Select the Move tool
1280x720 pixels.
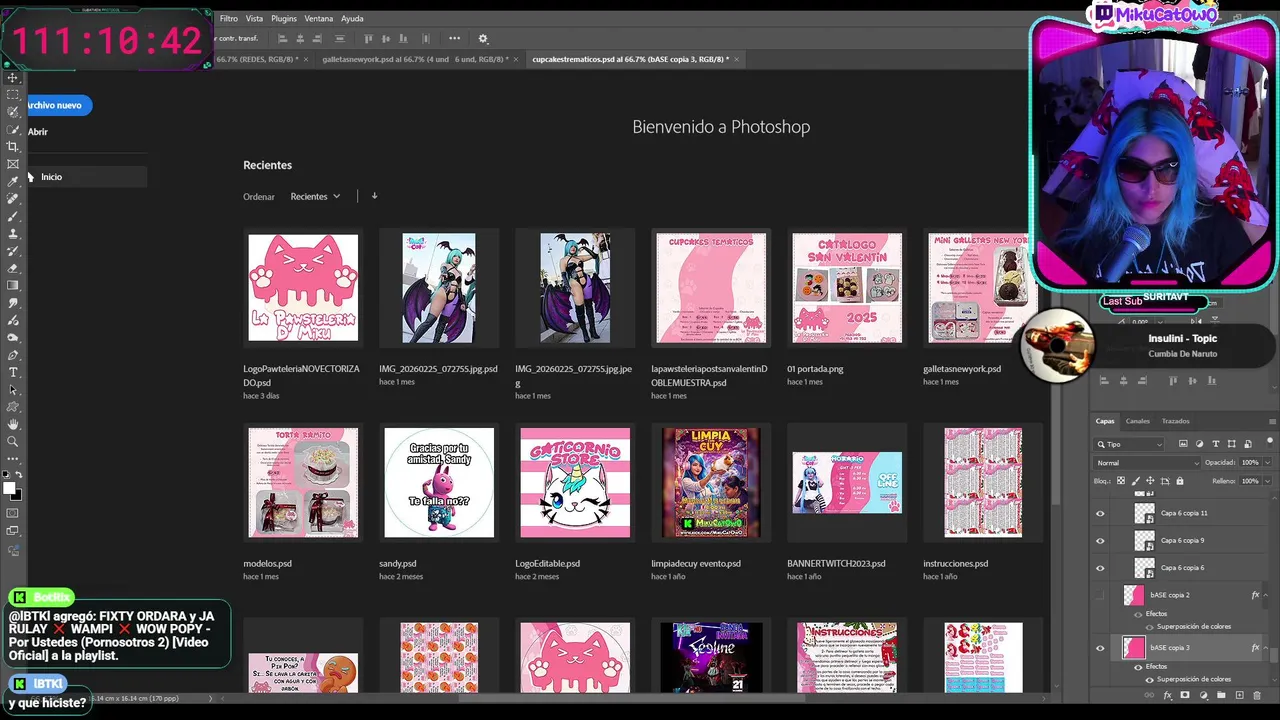[x=13, y=77]
